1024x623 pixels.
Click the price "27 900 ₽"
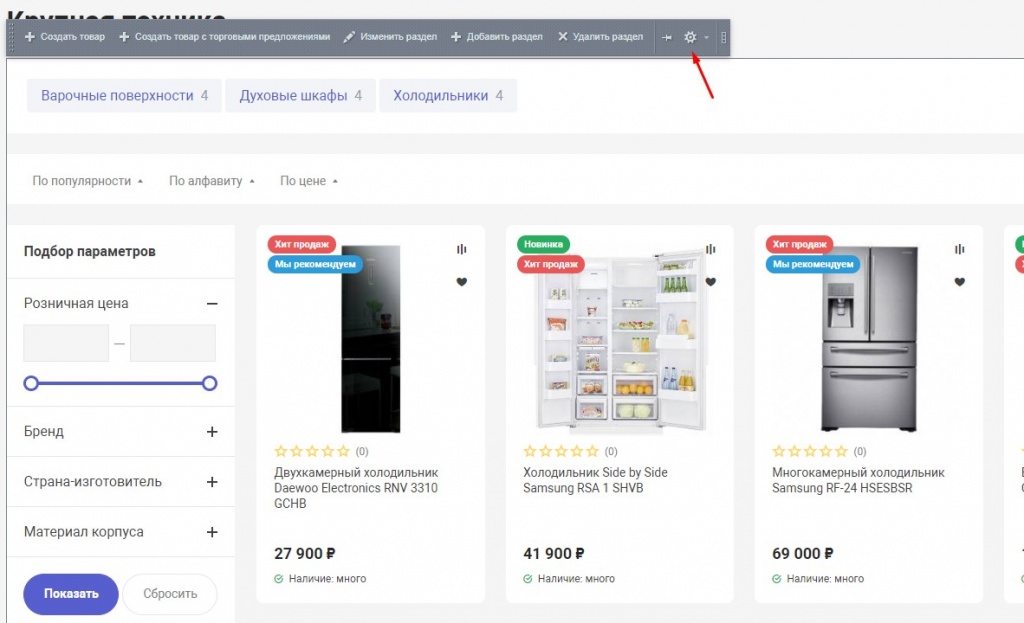tap(304, 554)
